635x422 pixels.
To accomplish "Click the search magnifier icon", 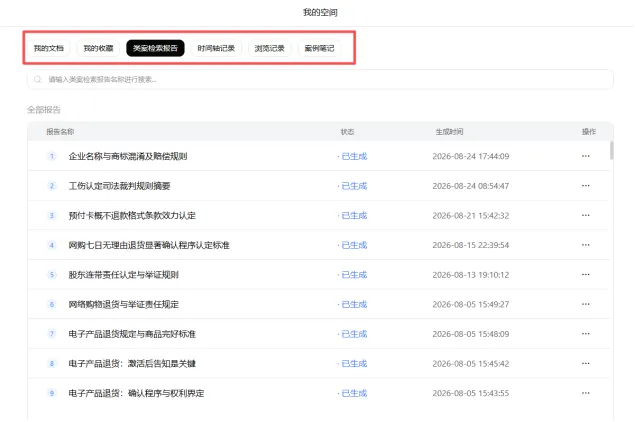I will click(38, 79).
